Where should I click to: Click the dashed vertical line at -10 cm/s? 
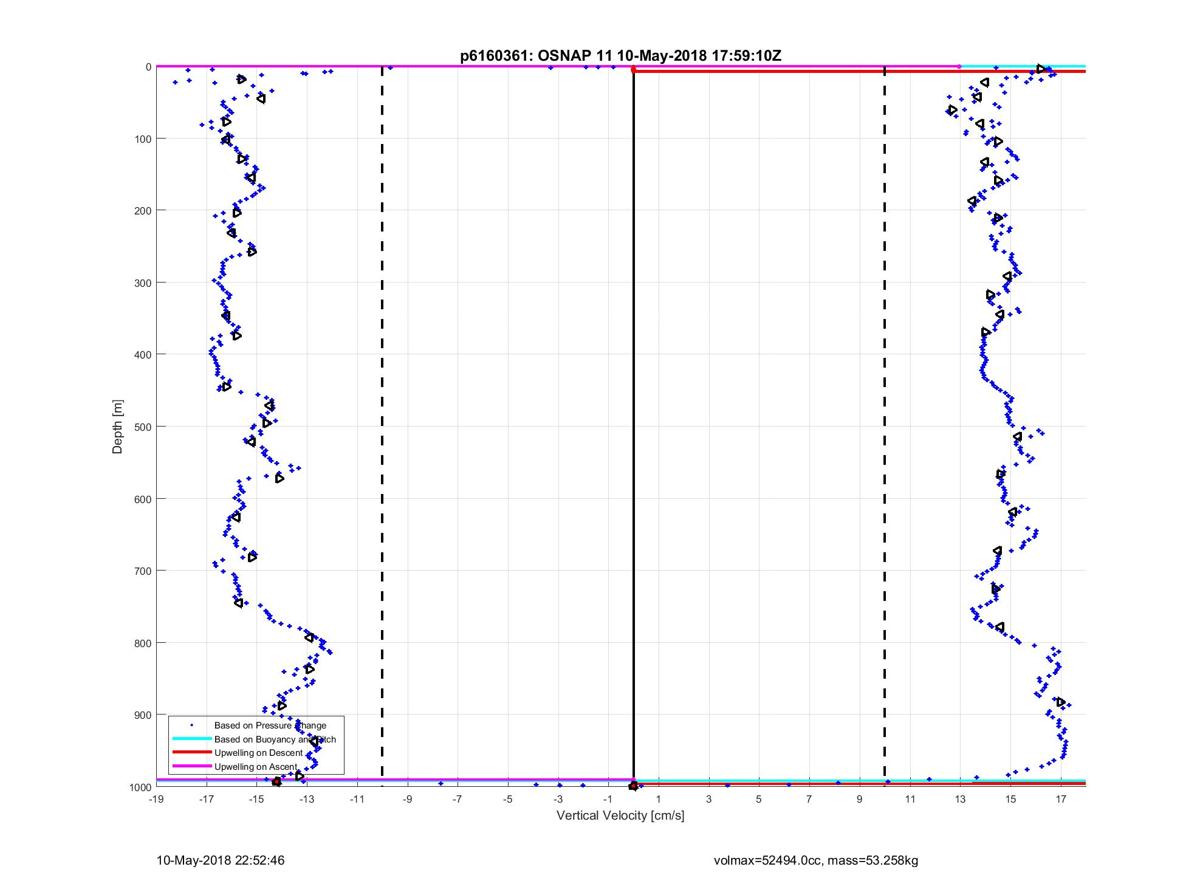point(382,427)
